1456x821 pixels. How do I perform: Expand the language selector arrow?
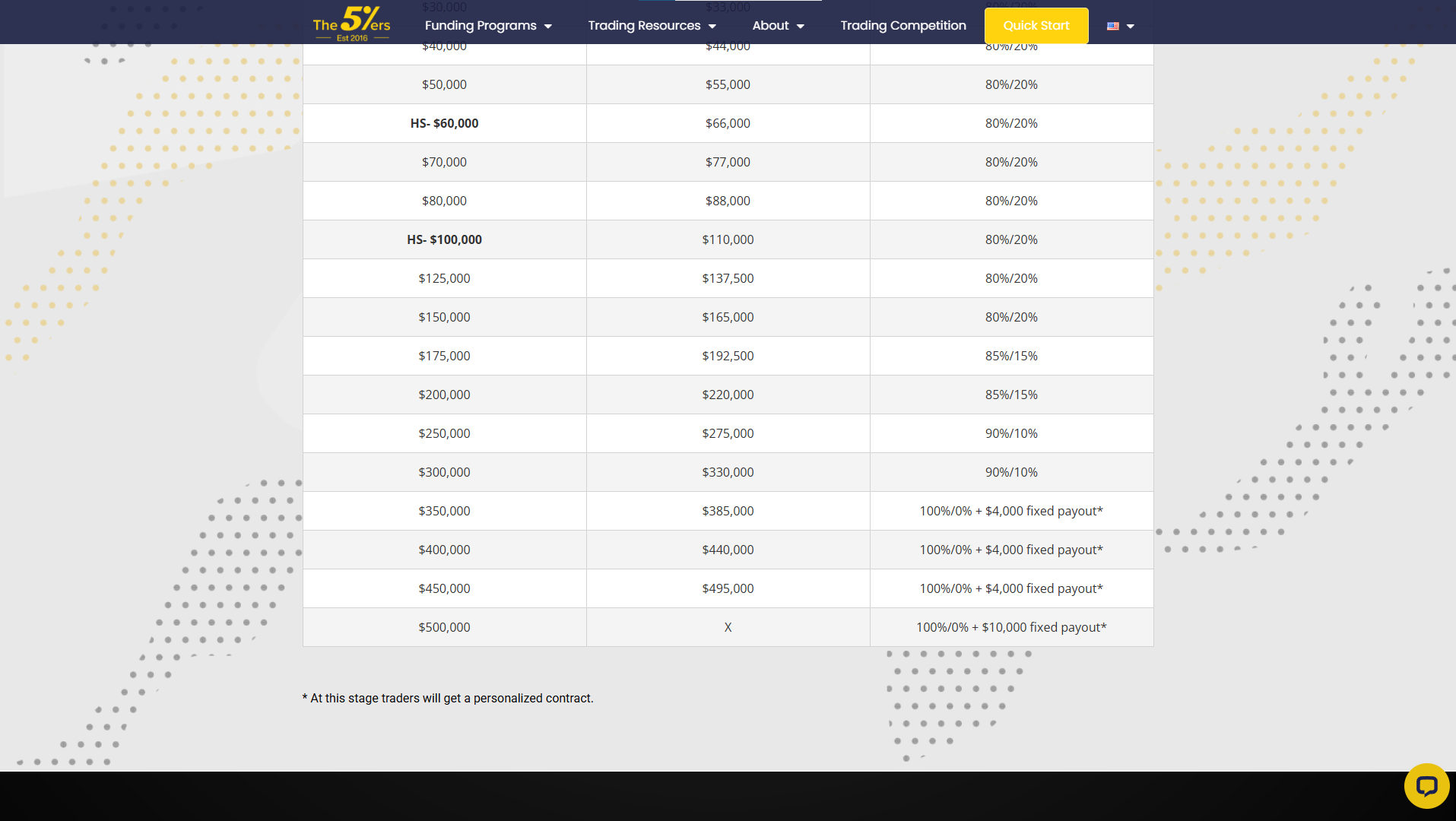pyautogui.click(x=1131, y=27)
